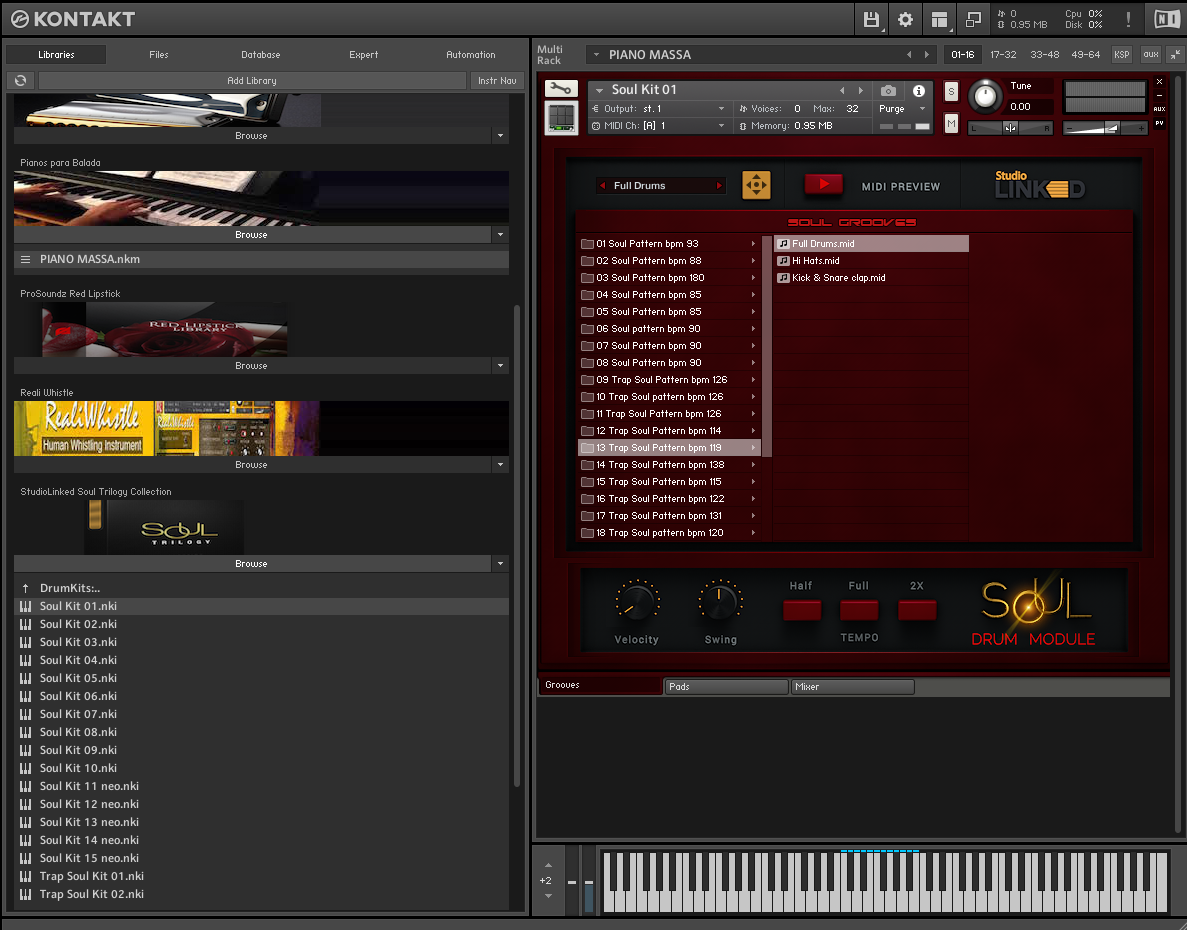Load previous instrument with Soul Kit 01 left arrow

coord(842,90)
